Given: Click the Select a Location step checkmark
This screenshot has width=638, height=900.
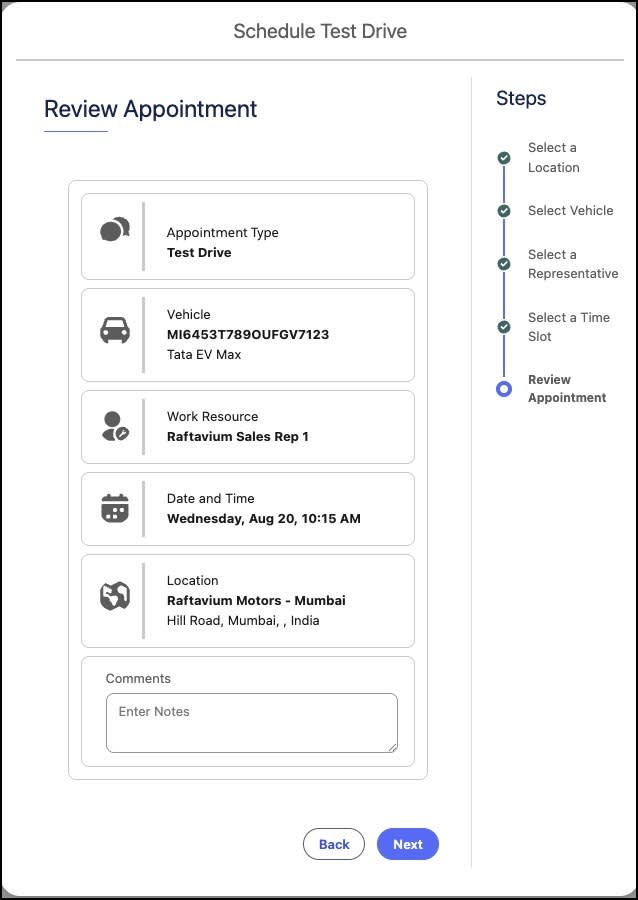Looking at the screenshot, I should [504, 158].
